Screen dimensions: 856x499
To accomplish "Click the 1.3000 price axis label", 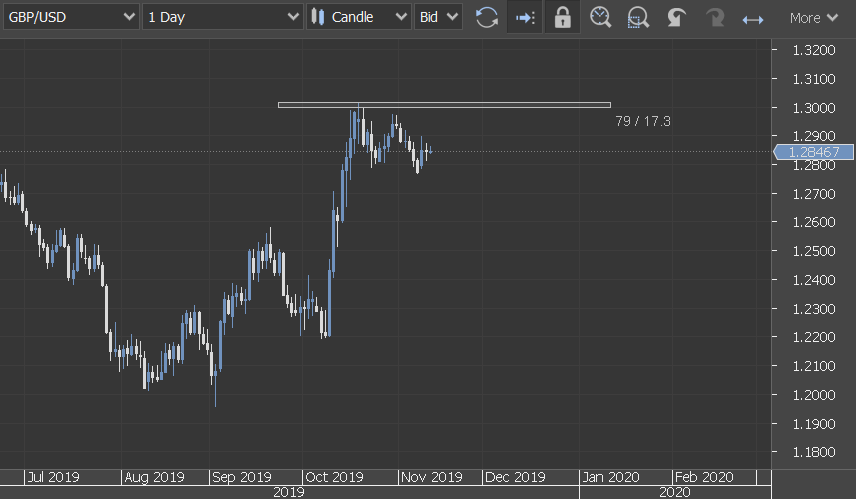I will tap(814, 108).
